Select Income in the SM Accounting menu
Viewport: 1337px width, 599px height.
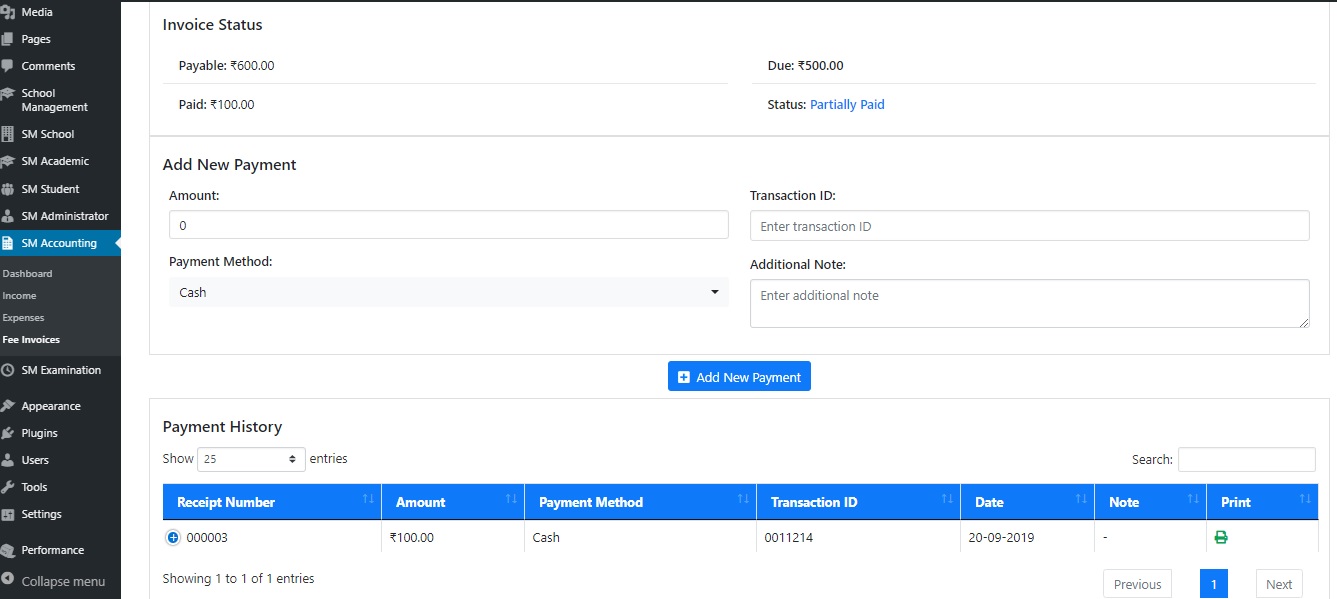pyautogui.click(x=19, y=295)
